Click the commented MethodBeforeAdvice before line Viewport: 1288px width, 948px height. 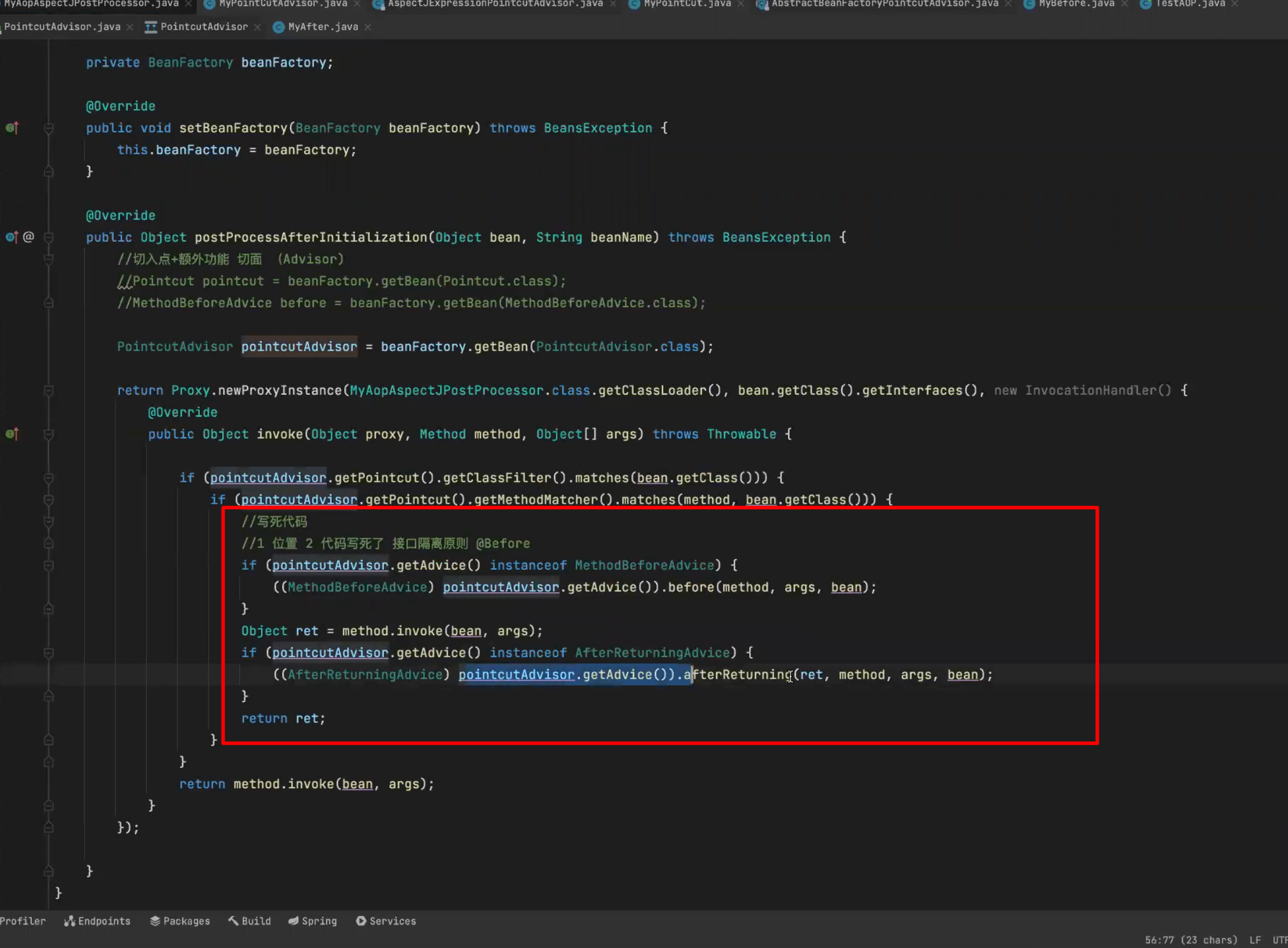[x=411, y=303]
